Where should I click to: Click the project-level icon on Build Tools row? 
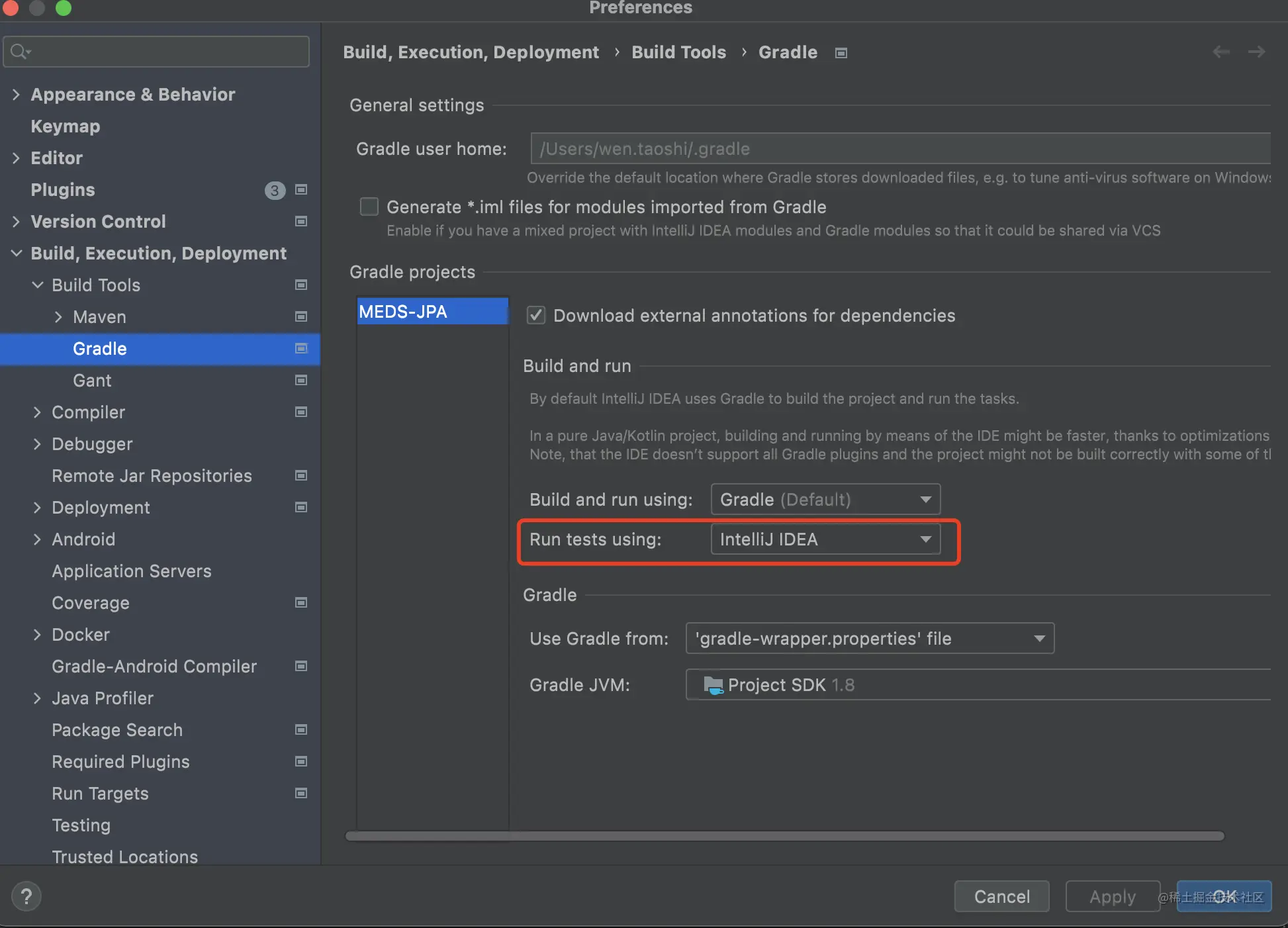point(301,285)
